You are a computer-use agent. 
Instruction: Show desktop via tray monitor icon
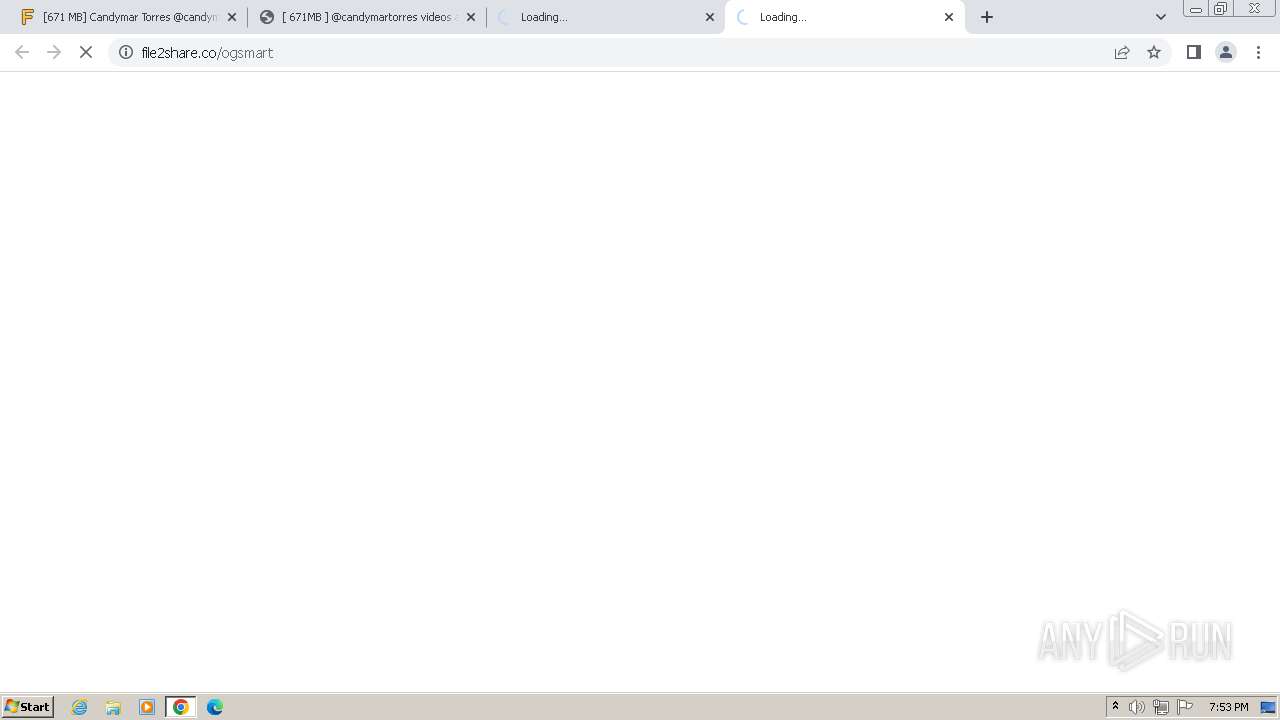point(1268,707)
